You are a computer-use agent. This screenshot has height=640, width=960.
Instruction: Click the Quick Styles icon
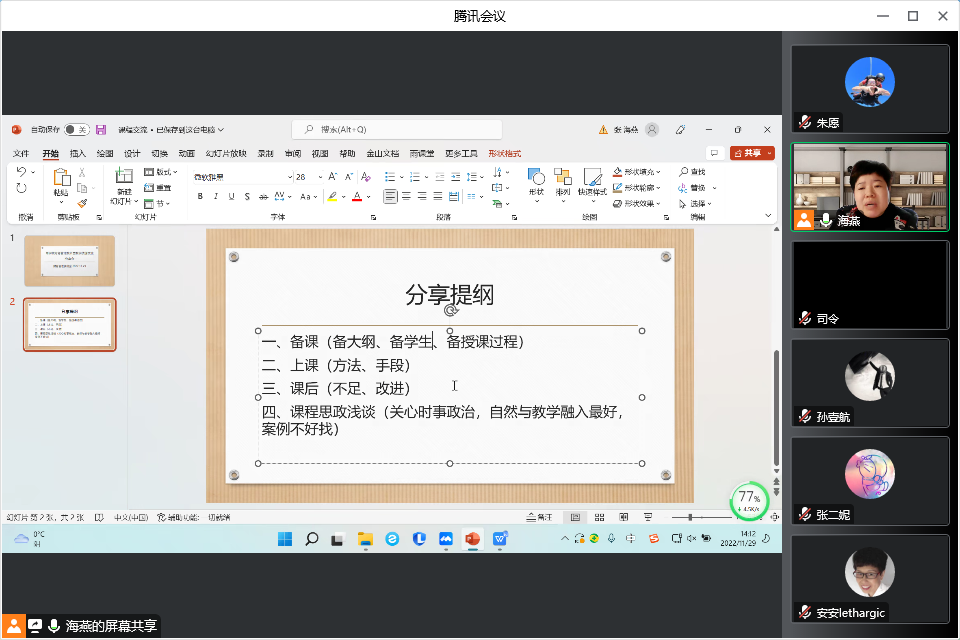[x=592, y=177]
